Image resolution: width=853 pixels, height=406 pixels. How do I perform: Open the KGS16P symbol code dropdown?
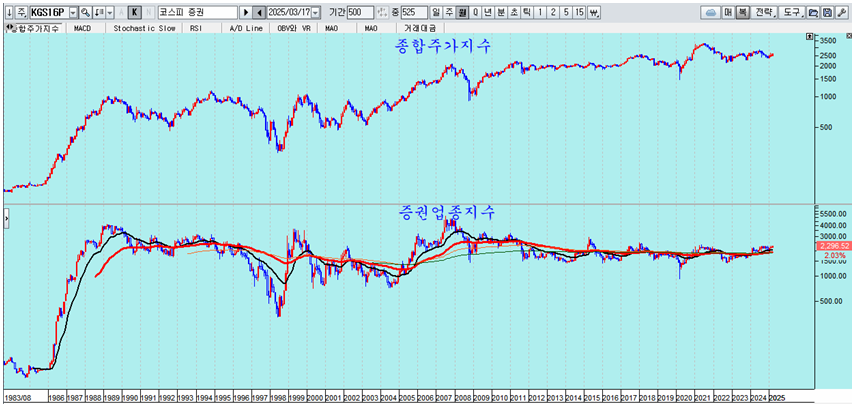(71, 12)
